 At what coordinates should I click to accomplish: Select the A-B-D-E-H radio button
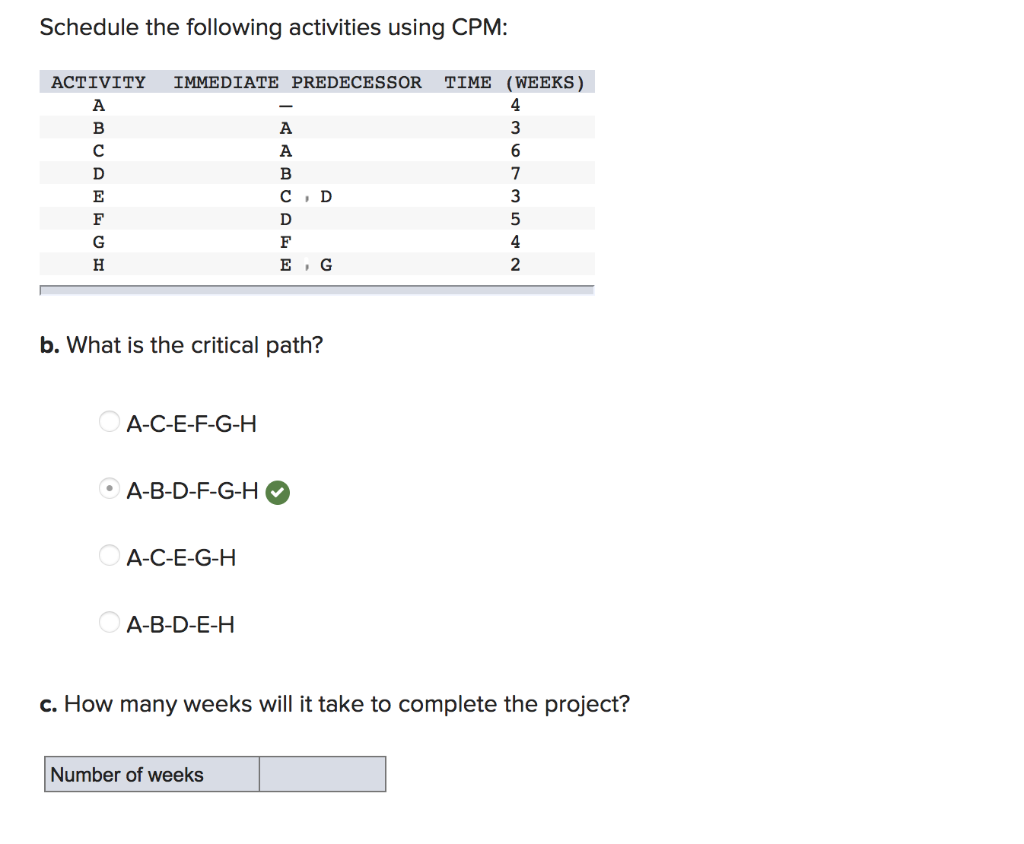tap(109, 621)
